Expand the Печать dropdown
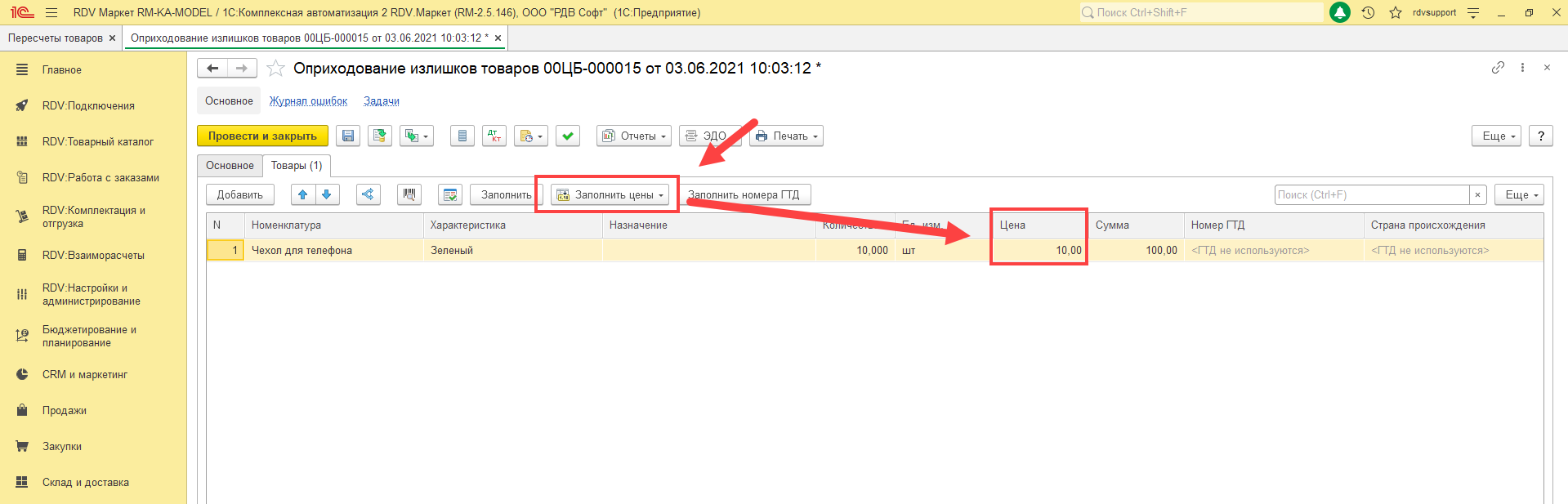 [786, 136]
